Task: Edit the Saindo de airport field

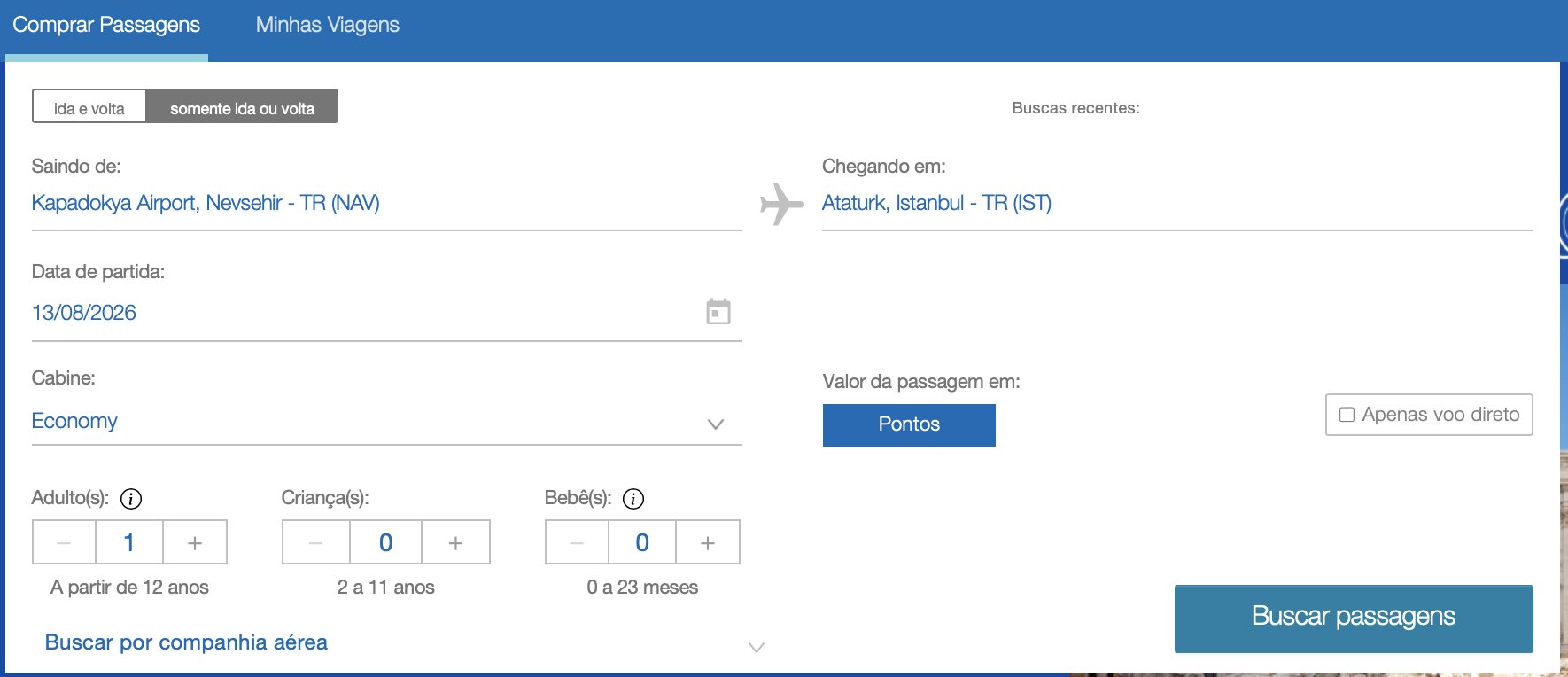Action: (x=386, y=204)
